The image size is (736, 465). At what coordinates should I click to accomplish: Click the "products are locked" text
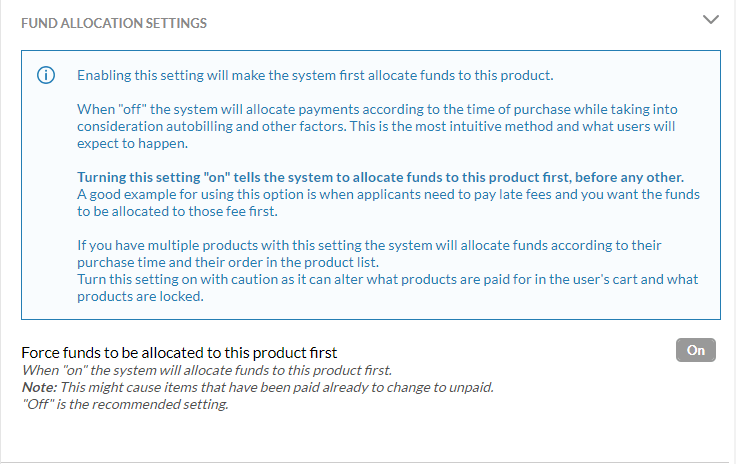point(141,295)
